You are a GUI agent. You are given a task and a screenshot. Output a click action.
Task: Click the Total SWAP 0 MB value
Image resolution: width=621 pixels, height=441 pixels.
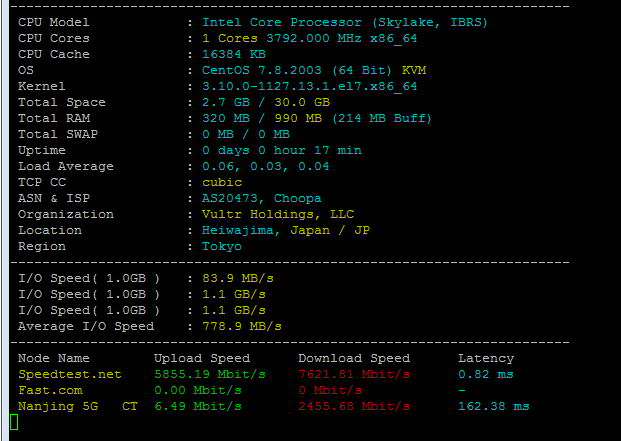click(x=245, y=133)
